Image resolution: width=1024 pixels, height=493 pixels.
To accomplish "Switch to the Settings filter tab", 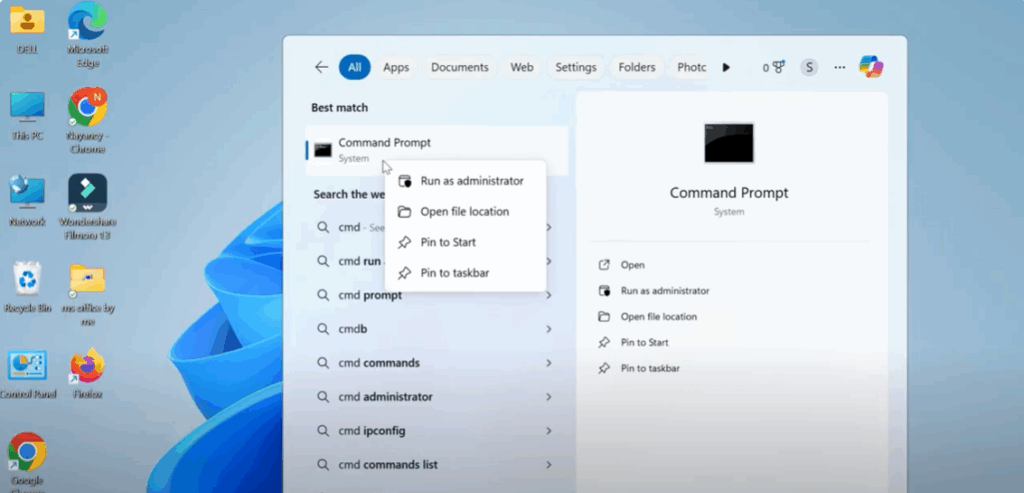I will 576,67.
